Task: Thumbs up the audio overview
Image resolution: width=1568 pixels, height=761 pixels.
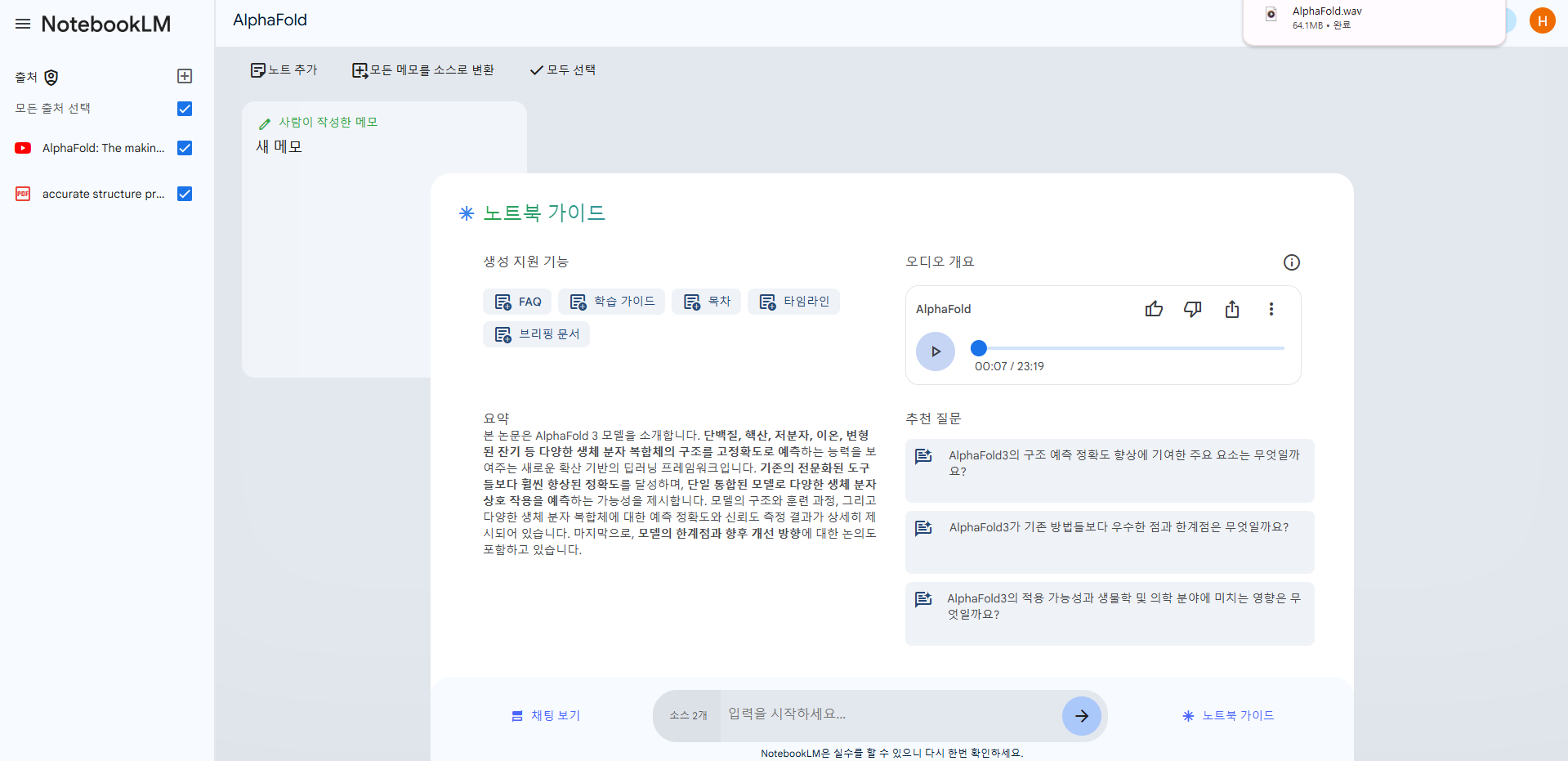Action: point(1154,309)
